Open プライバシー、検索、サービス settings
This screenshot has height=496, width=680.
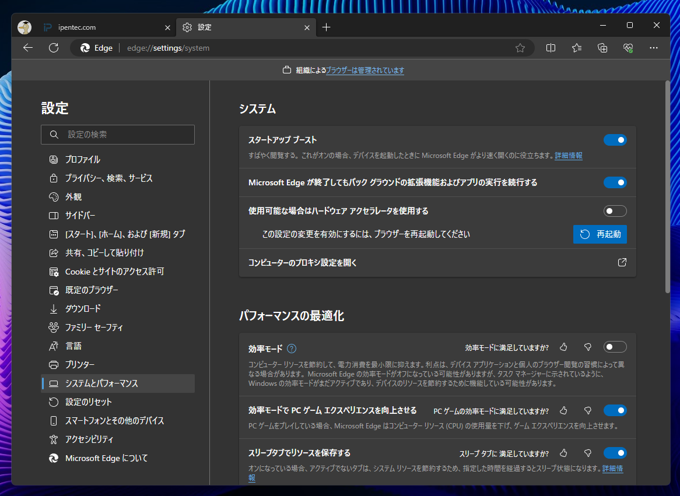click(118, 178)
